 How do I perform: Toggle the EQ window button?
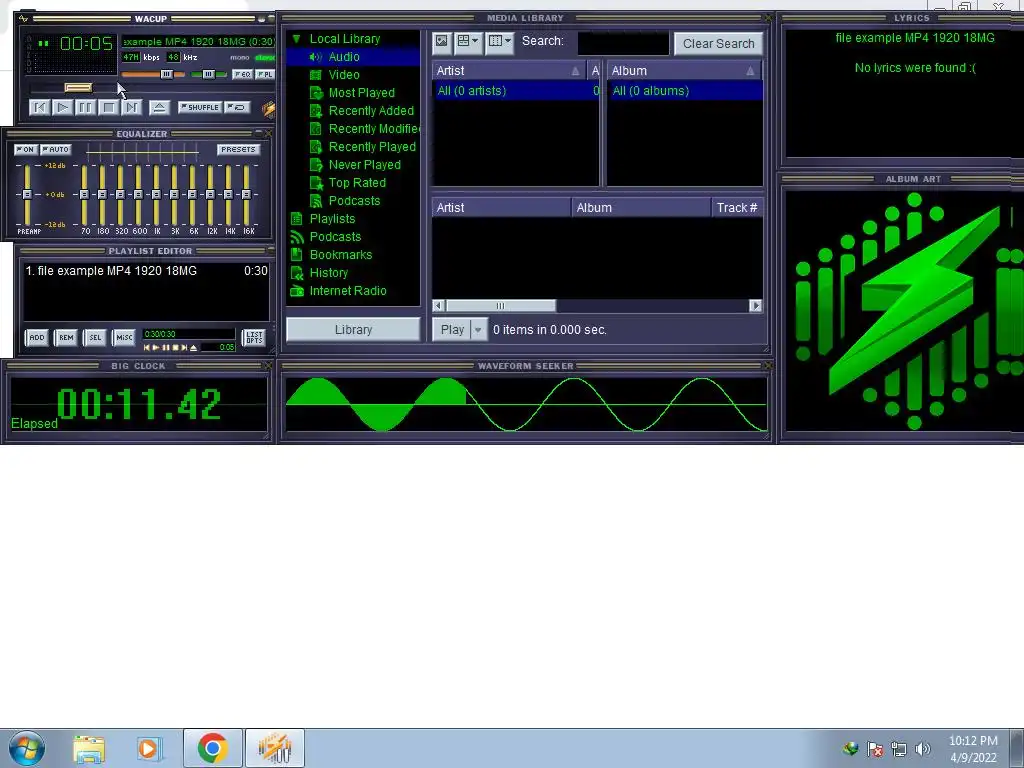[242, 74]
